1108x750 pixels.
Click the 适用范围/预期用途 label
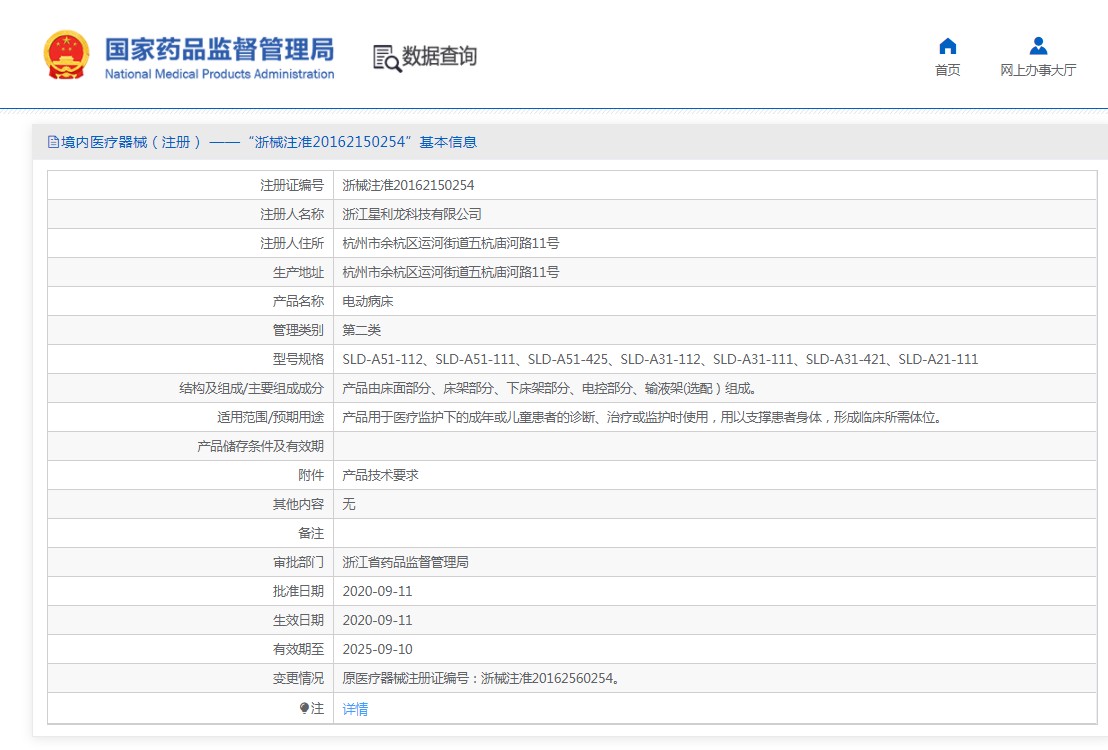(271, 417)
